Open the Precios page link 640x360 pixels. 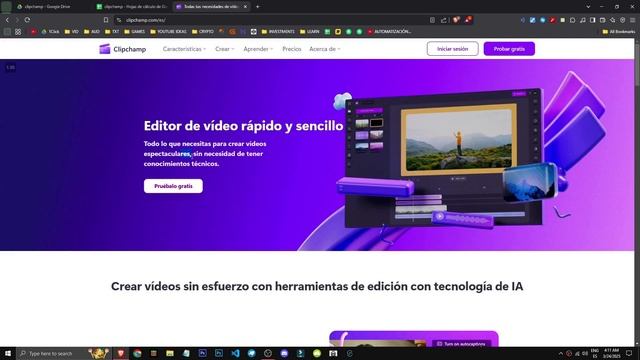(292, 49)
